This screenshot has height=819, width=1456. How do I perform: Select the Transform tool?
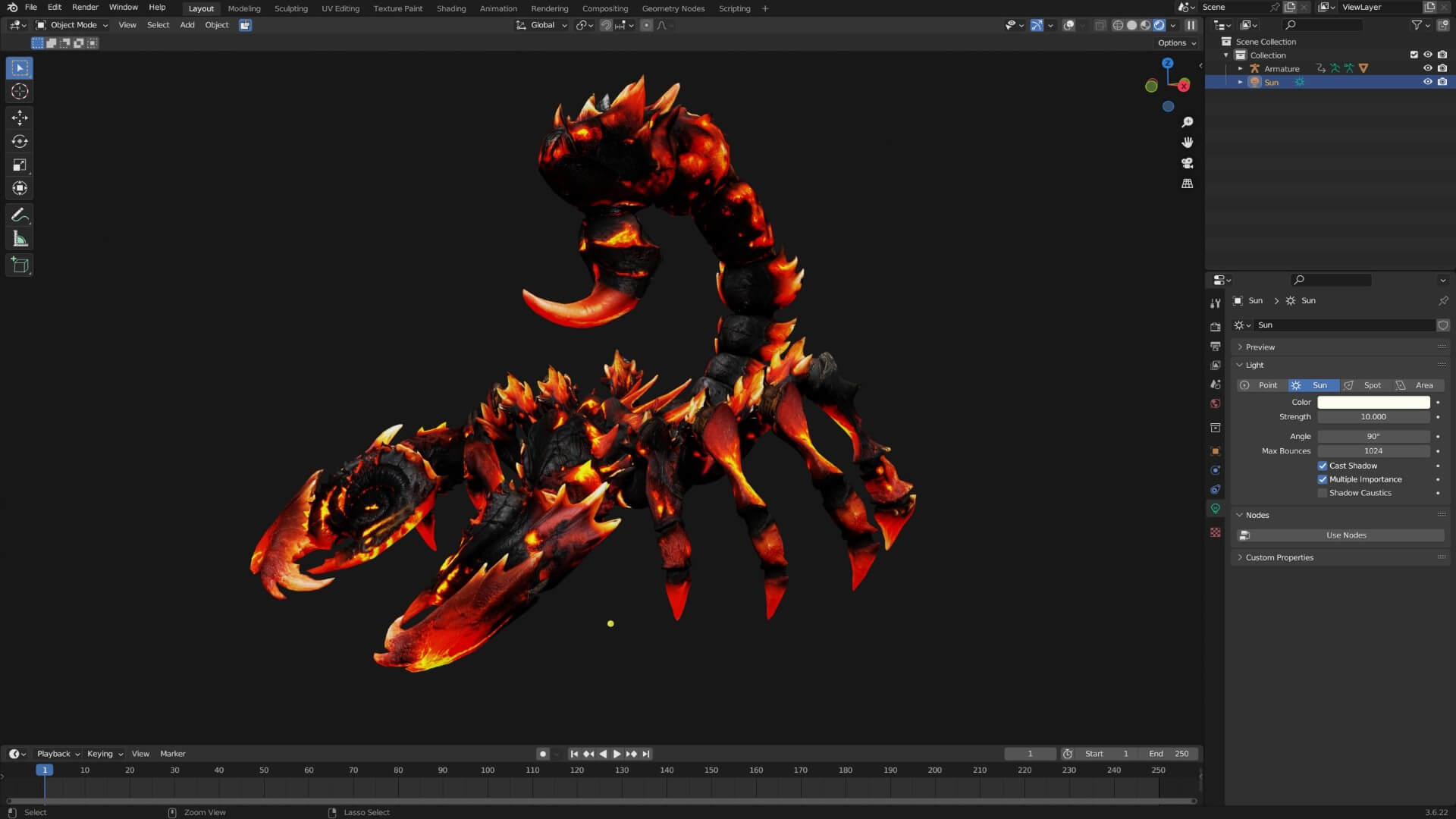pyautogui.click(x=20, y=188)
